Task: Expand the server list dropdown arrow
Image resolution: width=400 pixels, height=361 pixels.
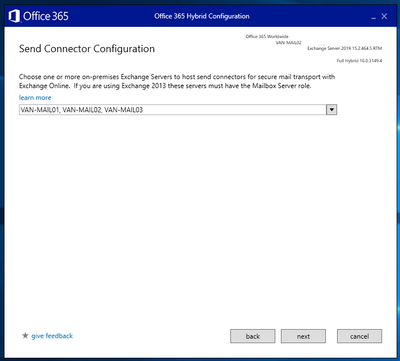Action: (x=331, y=110)
